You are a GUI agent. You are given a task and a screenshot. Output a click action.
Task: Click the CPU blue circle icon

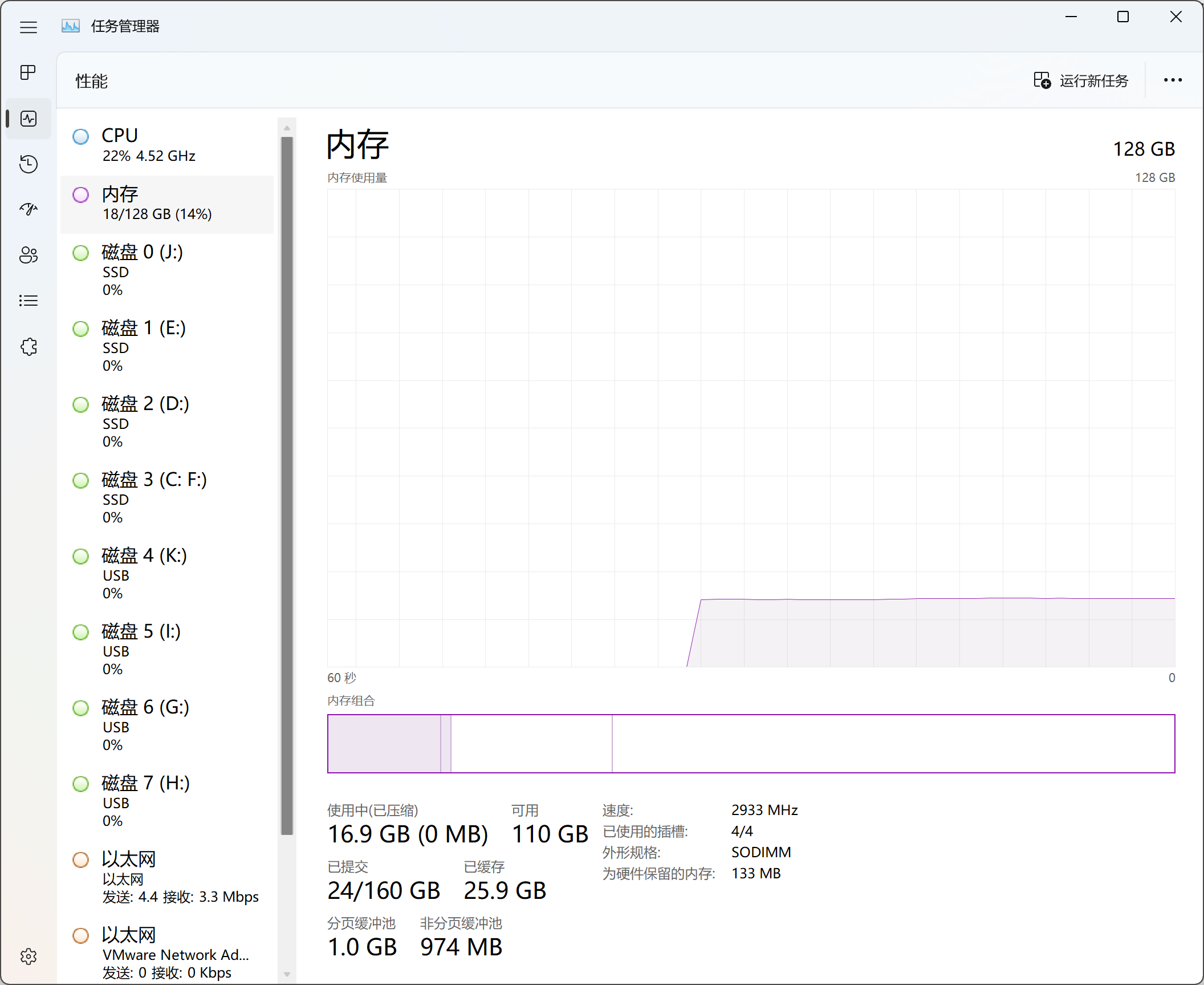[81, 136]
